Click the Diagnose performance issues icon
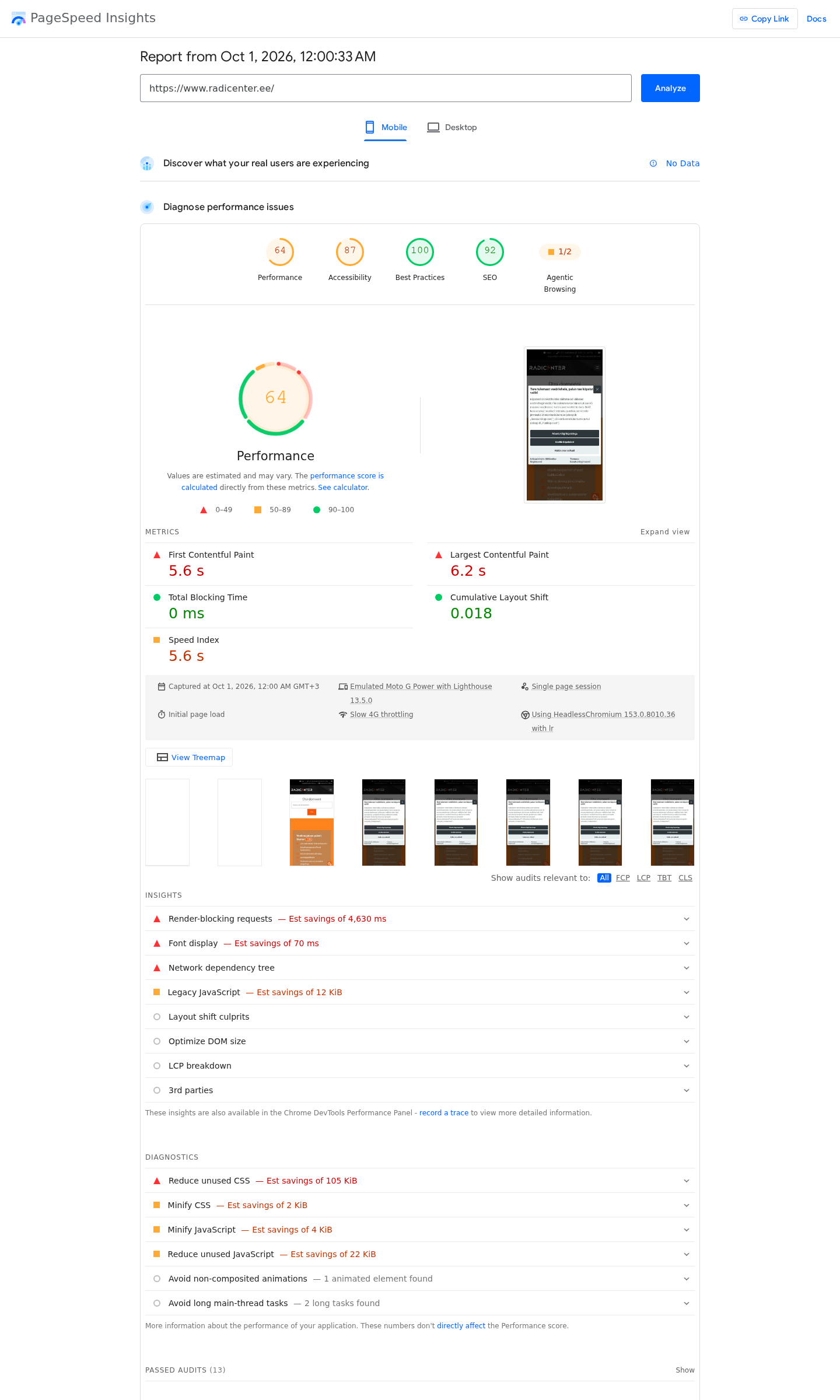 pos(147,207)
